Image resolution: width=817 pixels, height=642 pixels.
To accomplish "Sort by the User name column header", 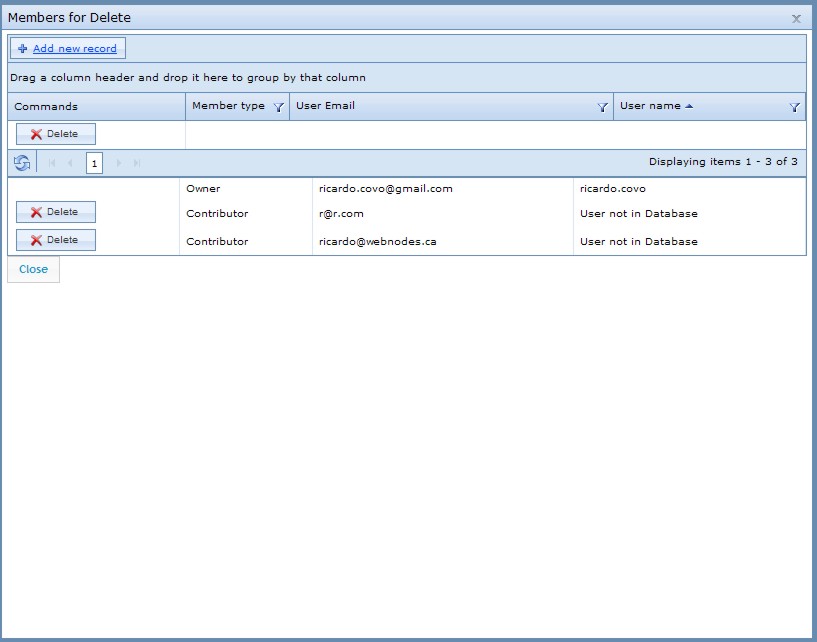I will pos(650,106).
